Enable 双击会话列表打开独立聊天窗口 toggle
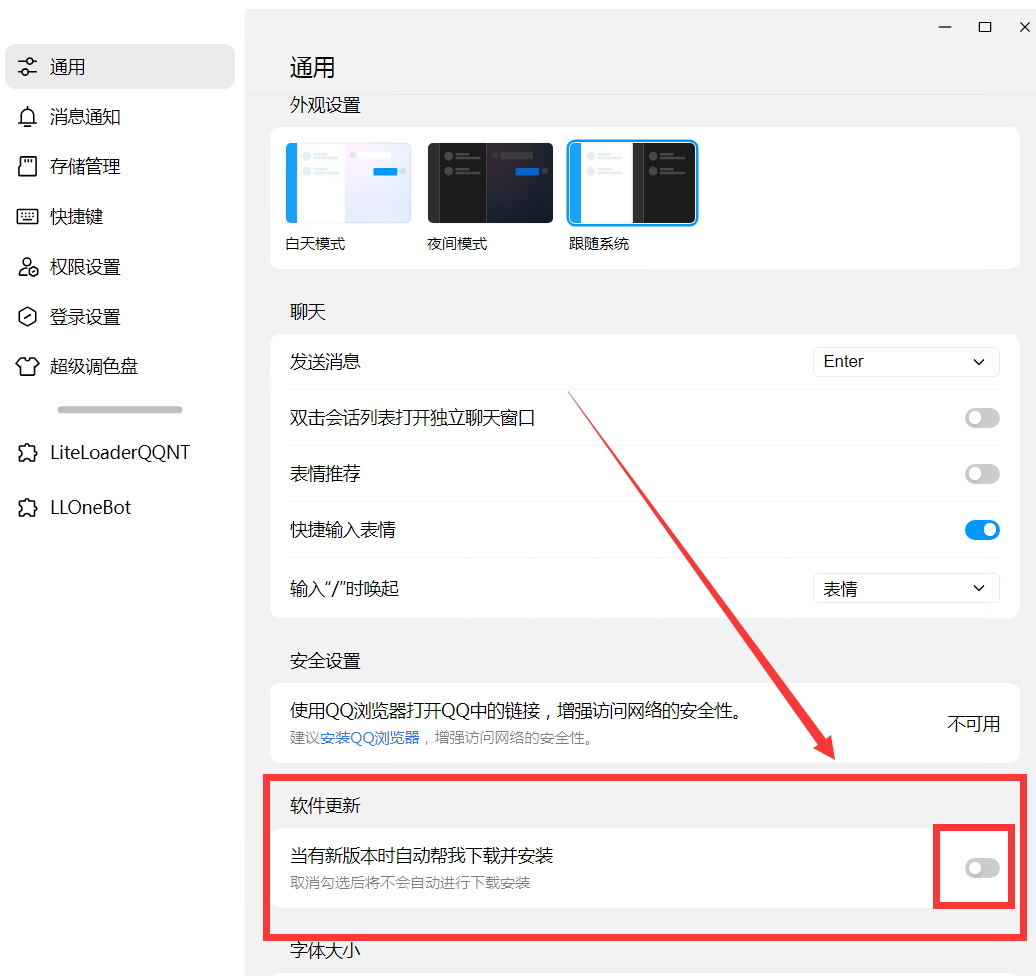1036x976 pixels. click(981, 418)
